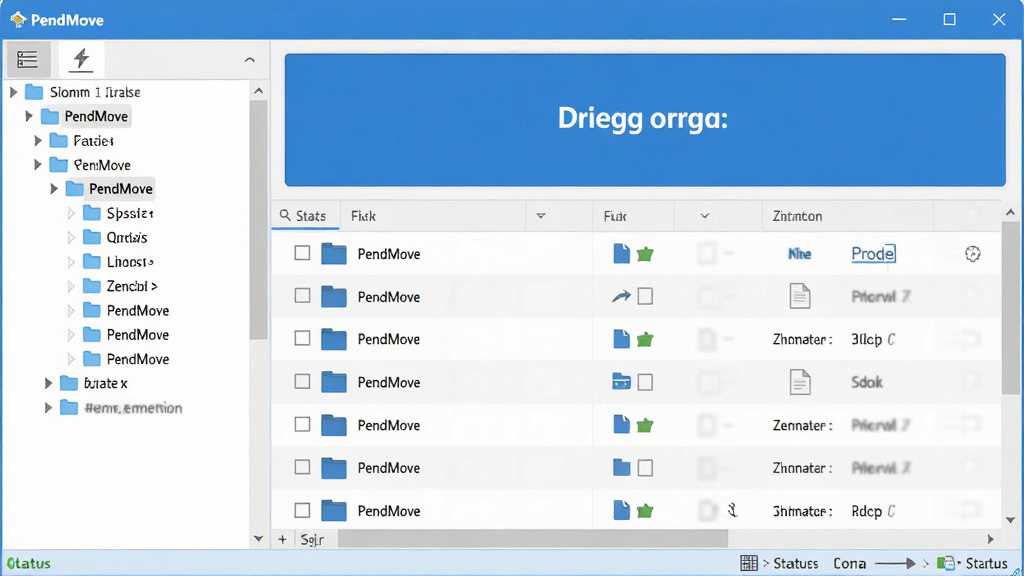Click the circular settings icon beside Prode
Screen dimensions: 1024x576
[x=972, y=254]
